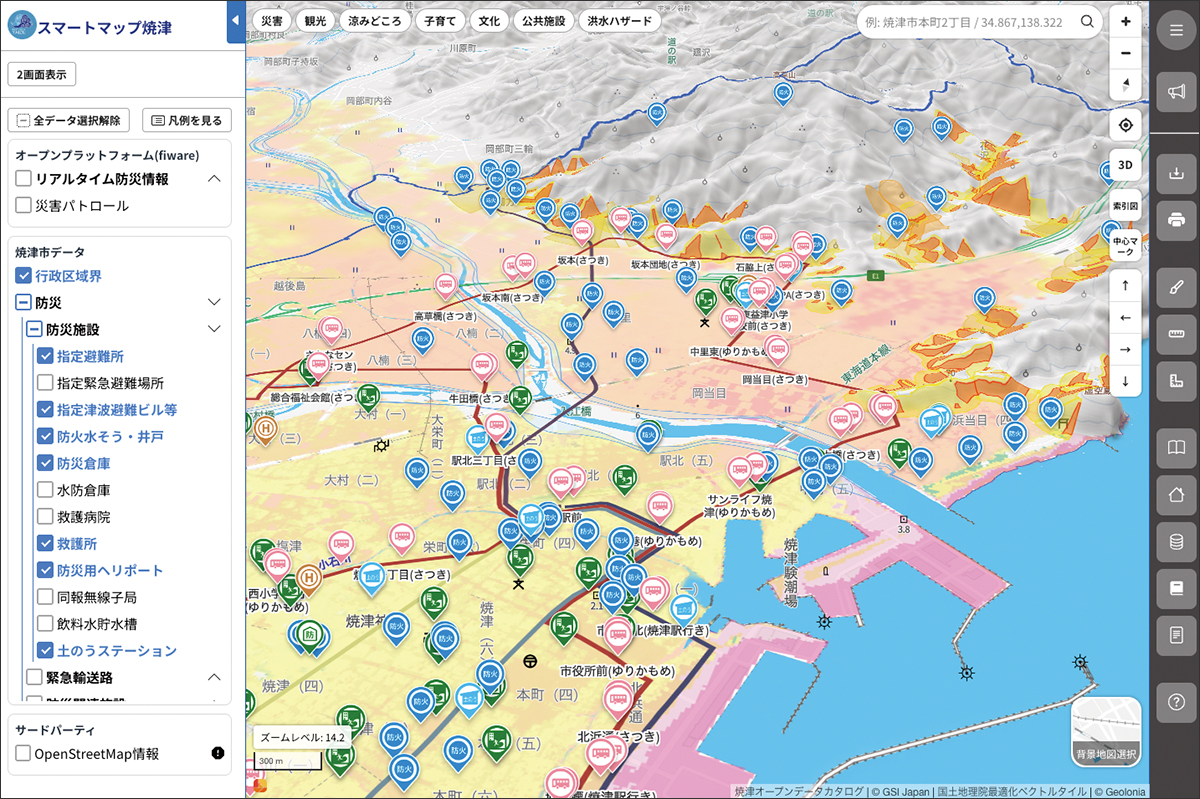Reset map bearing with compass button
Image resolution: width=1200 pixels, height=799 pixels.
(1126, 84)
